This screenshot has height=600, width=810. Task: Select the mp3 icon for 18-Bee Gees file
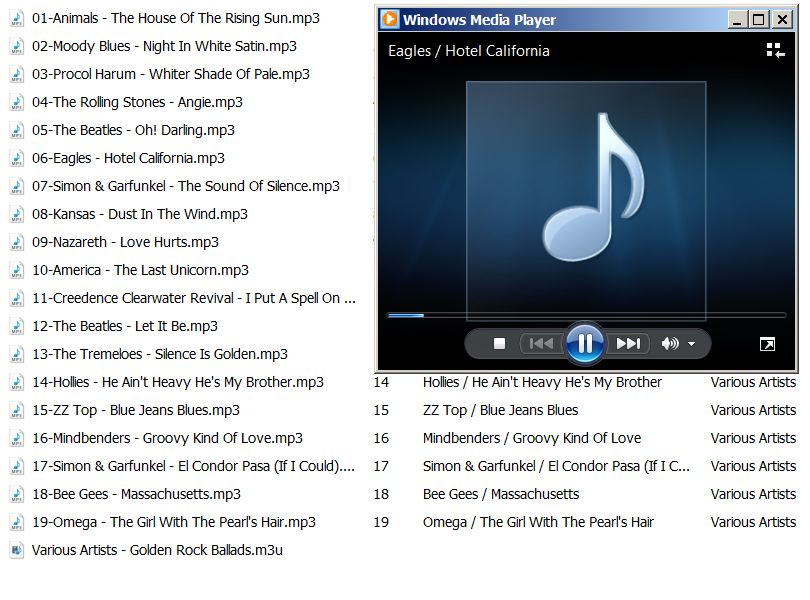point(17,494)
